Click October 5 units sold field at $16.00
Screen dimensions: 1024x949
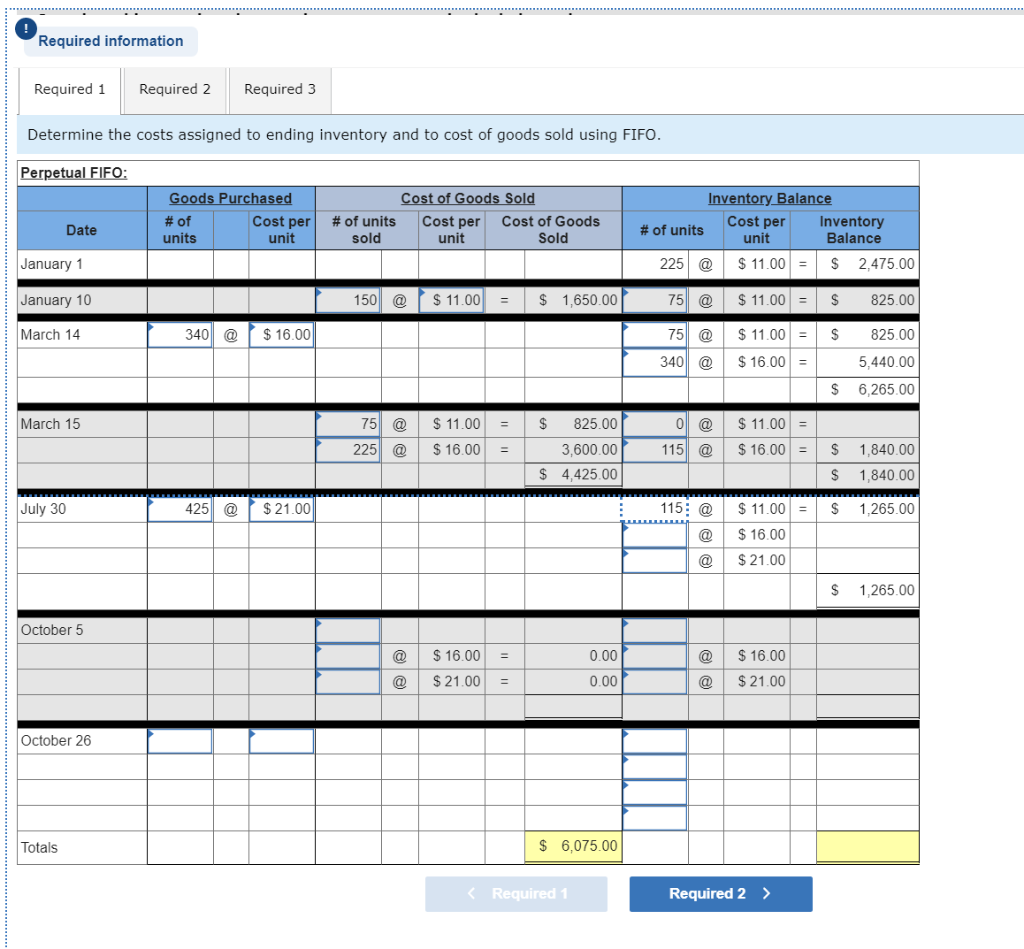click(x=348, y=656)
